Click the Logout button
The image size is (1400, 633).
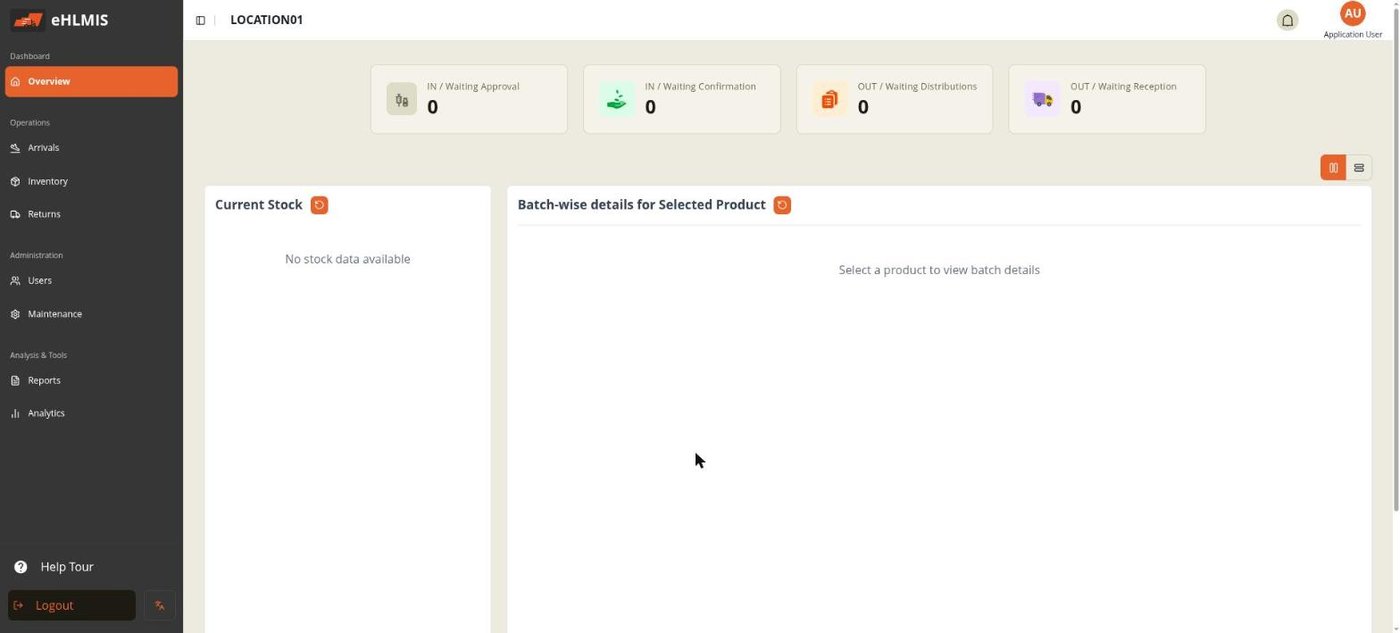click(72, 605)
